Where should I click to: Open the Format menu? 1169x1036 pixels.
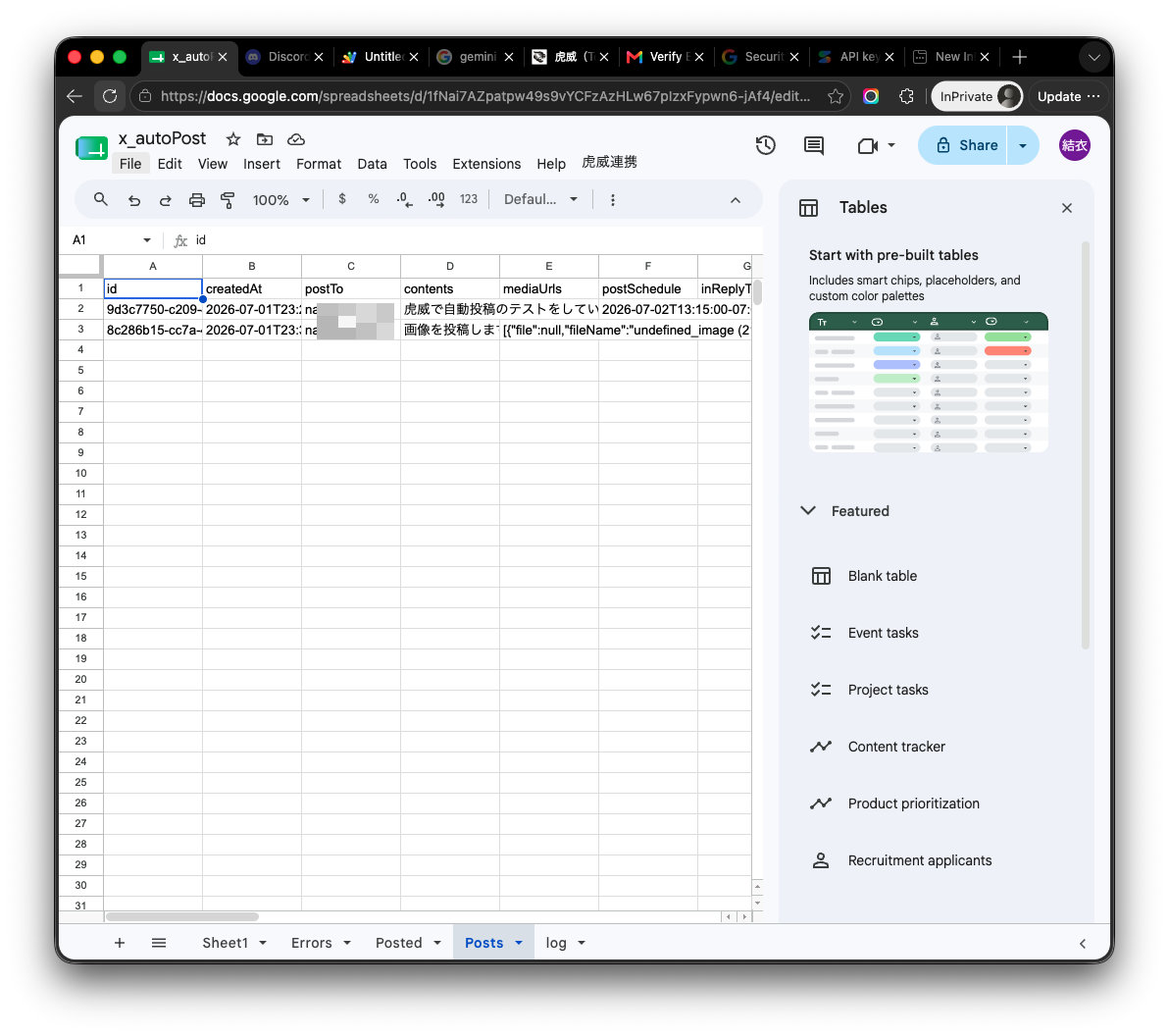pos(319,164)
